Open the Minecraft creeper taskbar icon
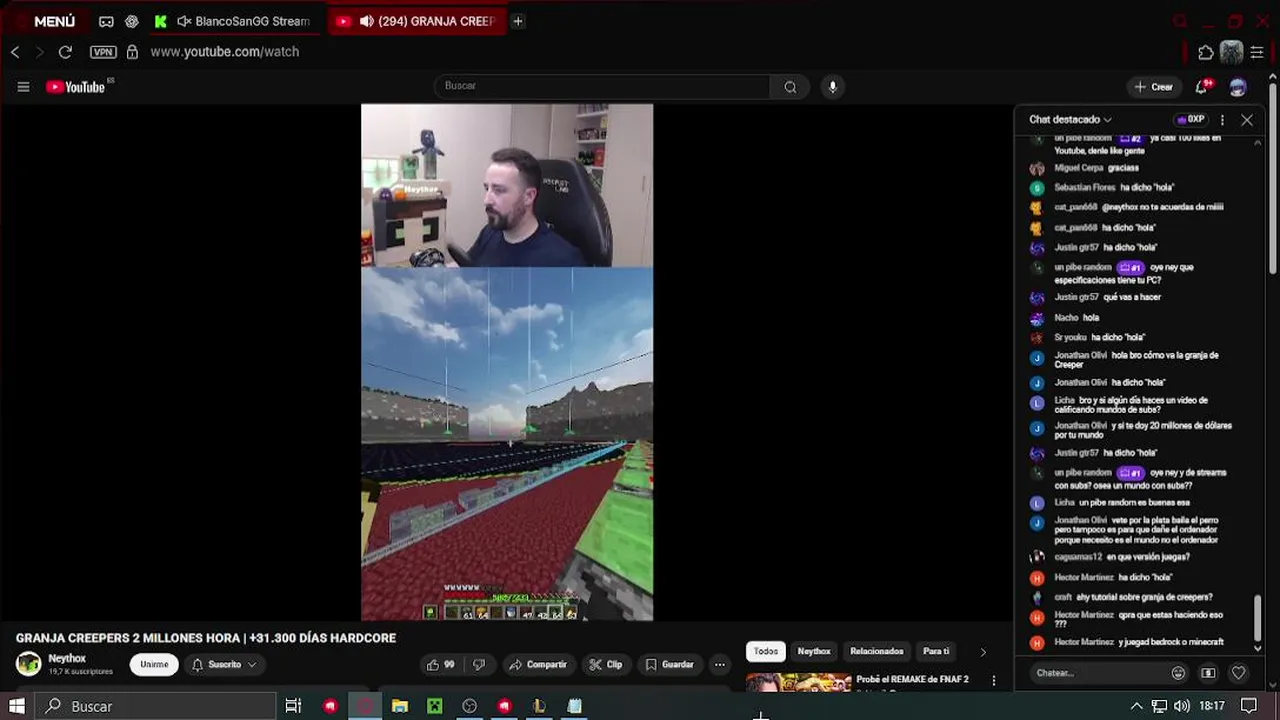The width and height of the screenshot is (1280, 720). (435, 706)
